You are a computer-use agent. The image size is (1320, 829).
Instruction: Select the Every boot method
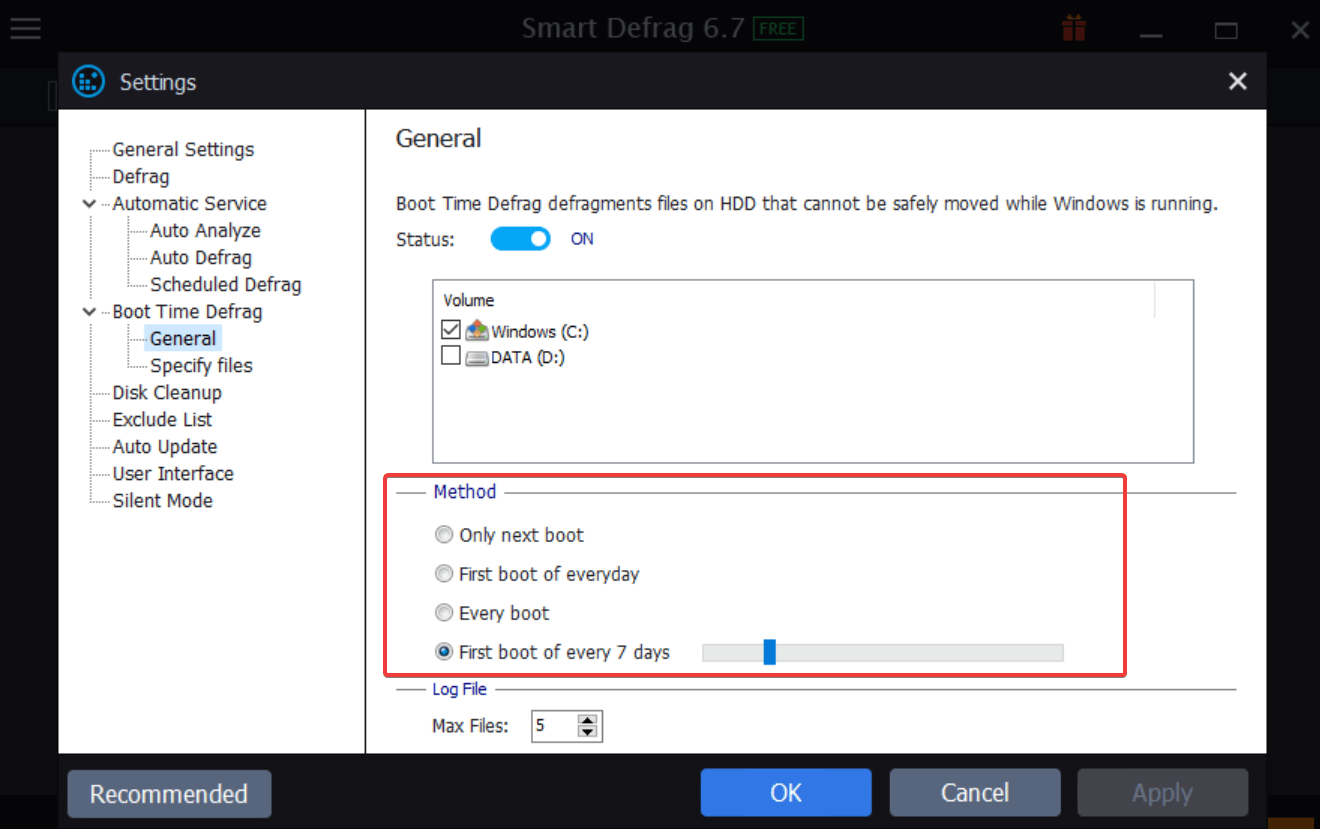click(x=443, y=612)
